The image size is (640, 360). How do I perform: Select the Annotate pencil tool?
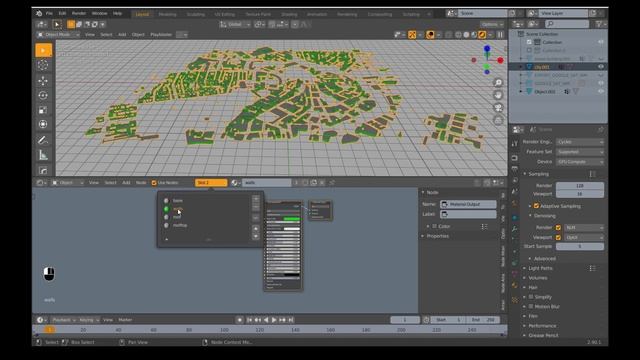(x=43, y=140)
